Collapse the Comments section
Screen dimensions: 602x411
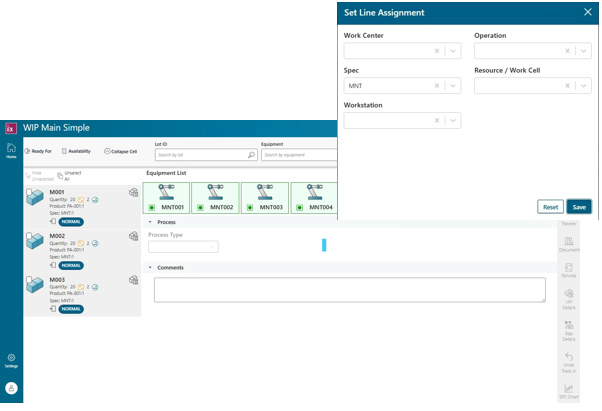pyautogui.click(x=149, y=267)
